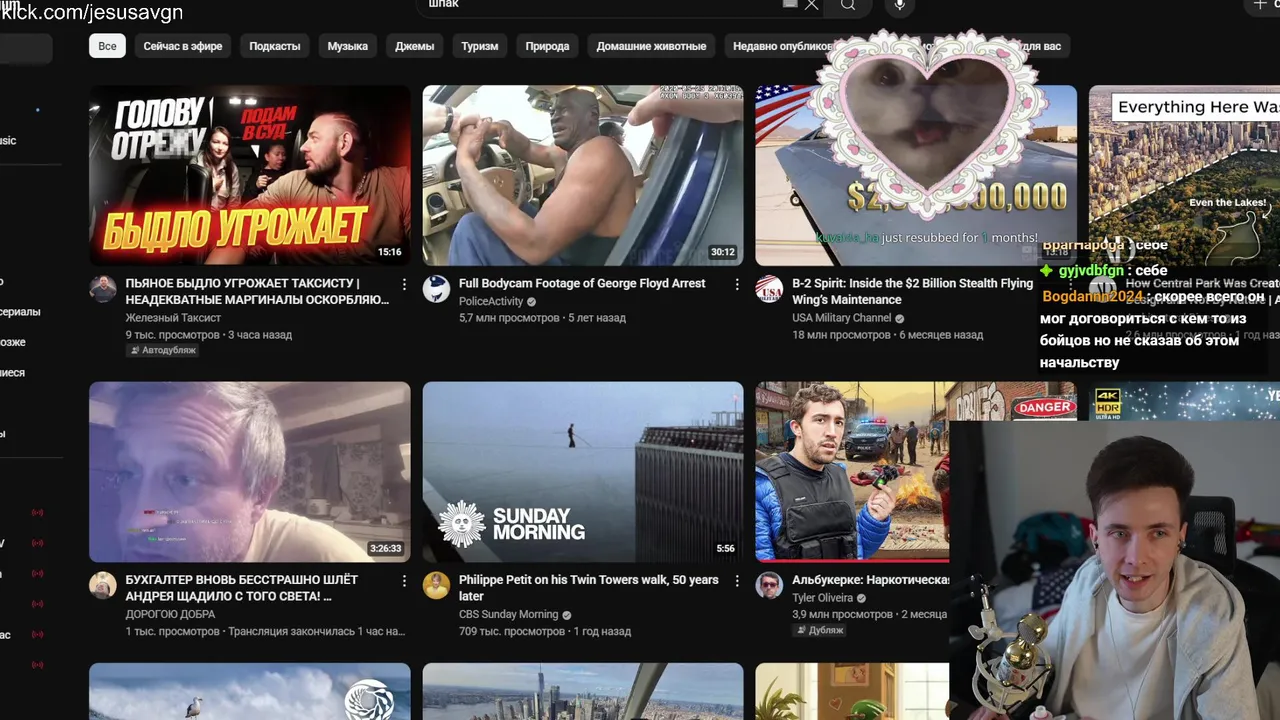Play the George Floyd bodycam thumbnail

(x=583, y=175)
